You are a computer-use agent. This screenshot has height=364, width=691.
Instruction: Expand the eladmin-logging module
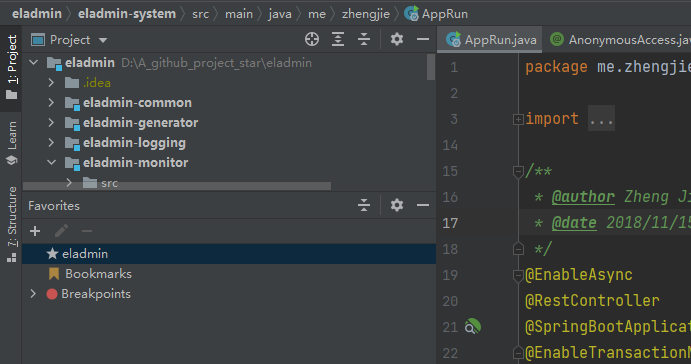point(51,142)
